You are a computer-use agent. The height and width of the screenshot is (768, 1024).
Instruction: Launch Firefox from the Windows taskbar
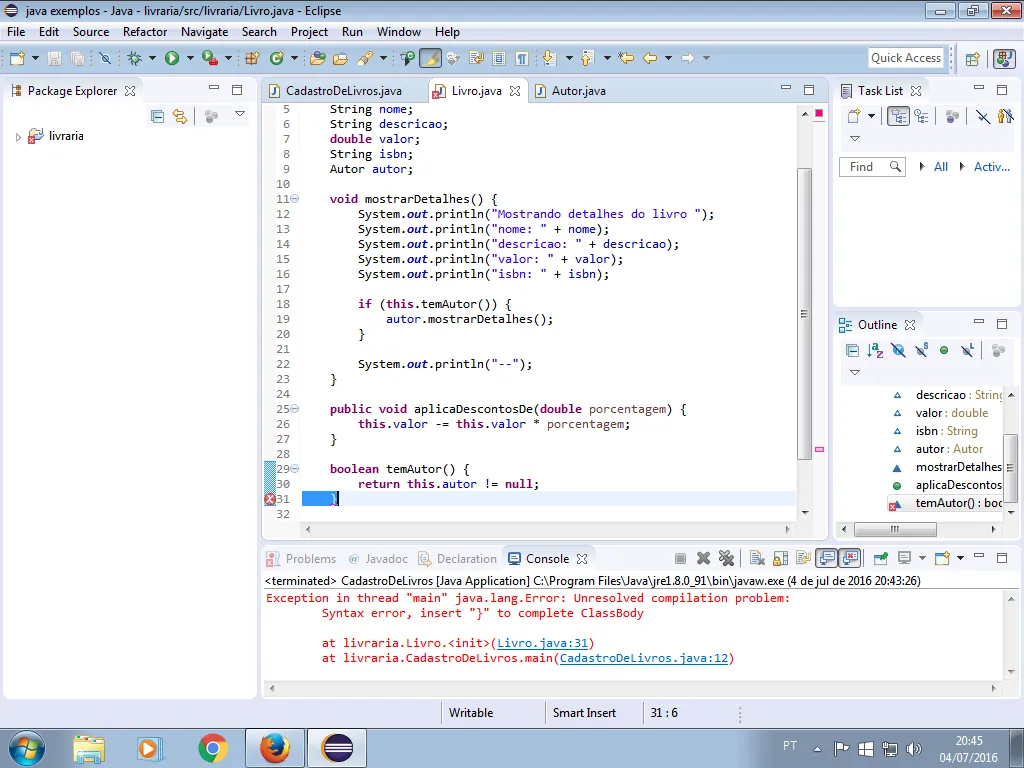(x=274, y=747)
